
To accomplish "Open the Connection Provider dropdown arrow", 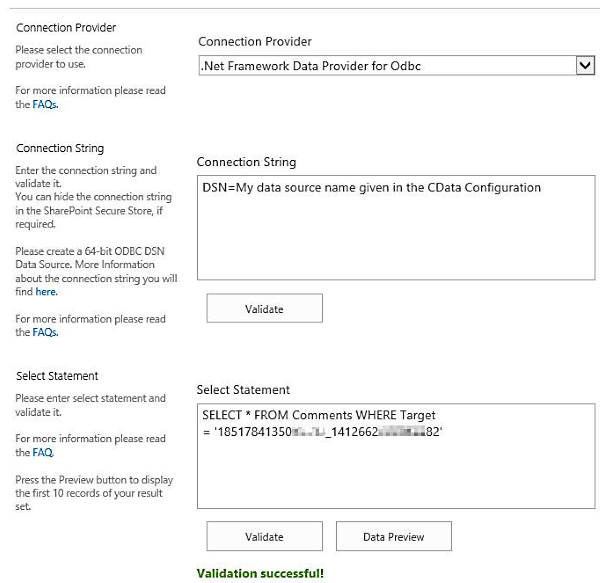I will point(585,66).
